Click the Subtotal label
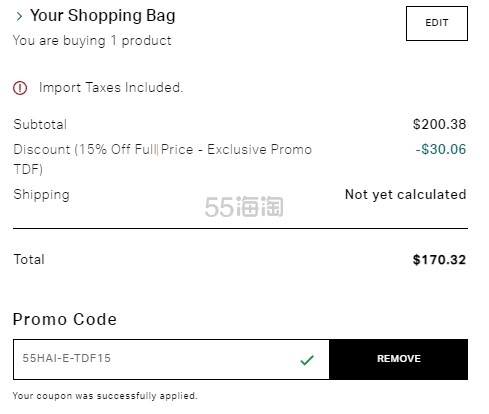Image resolution: width=489 pixels, height=414 pixels. [x=40, y=124]
